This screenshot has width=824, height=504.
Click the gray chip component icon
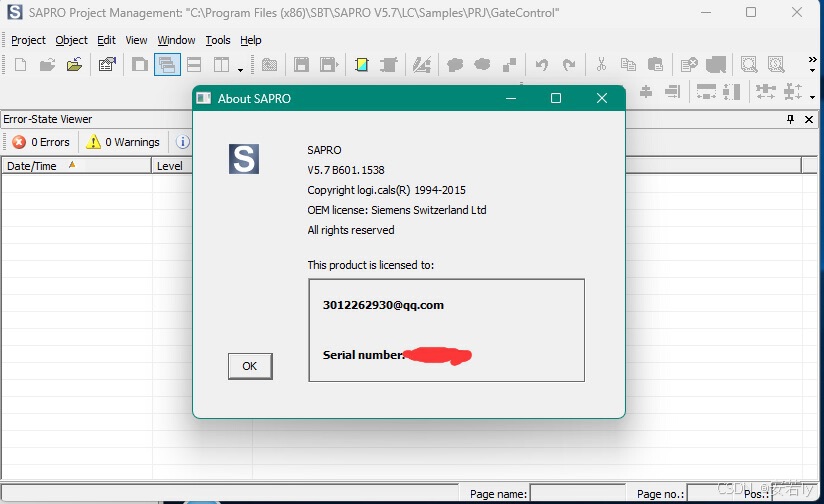point(389,65)
